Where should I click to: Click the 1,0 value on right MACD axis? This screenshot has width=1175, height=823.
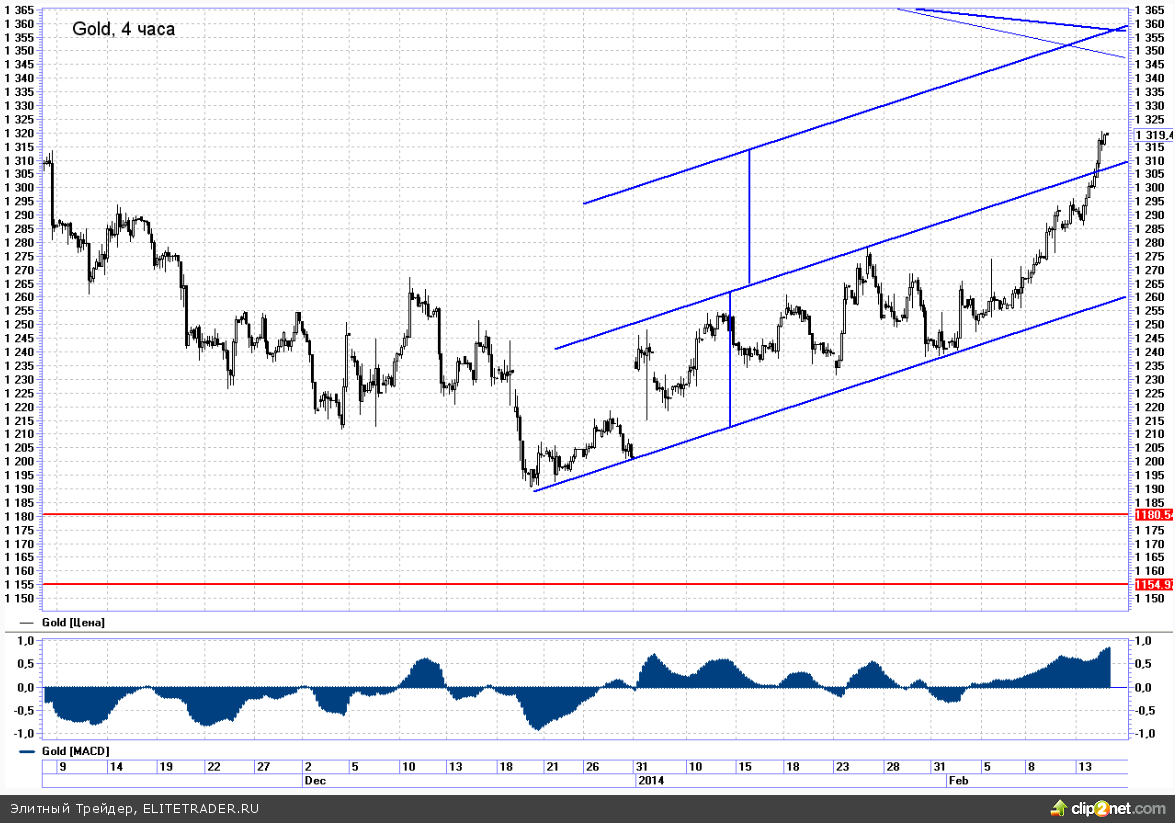[x=1144, y=641]
